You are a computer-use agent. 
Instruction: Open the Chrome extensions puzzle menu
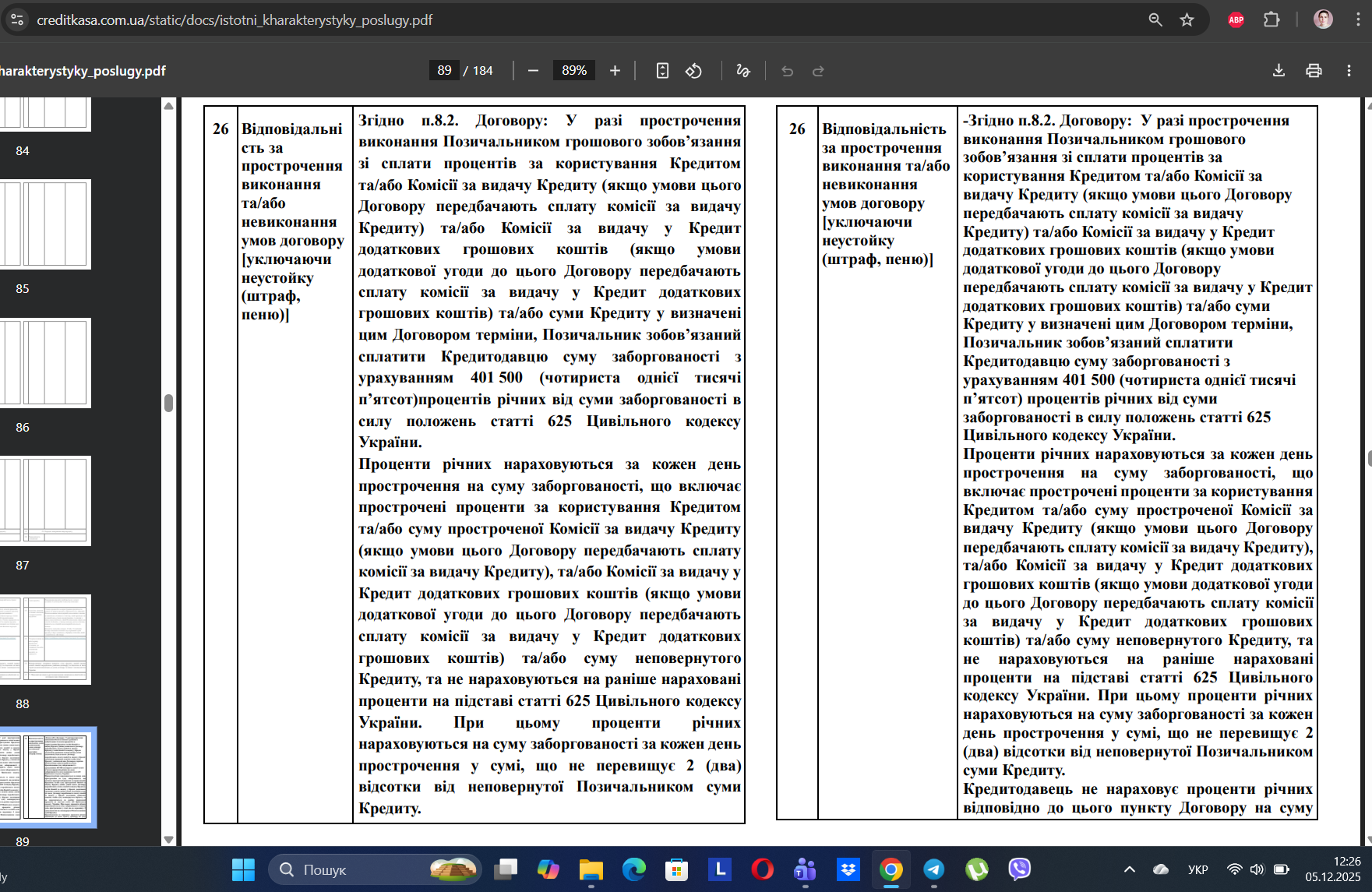1271,19
